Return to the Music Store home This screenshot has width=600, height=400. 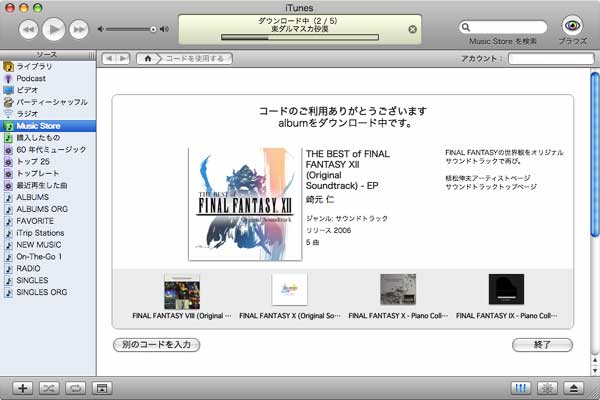click(148, 59)
